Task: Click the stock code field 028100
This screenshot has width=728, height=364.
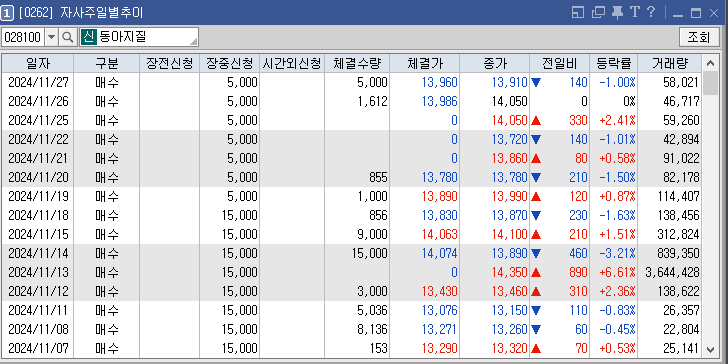Action: point(23,37)
